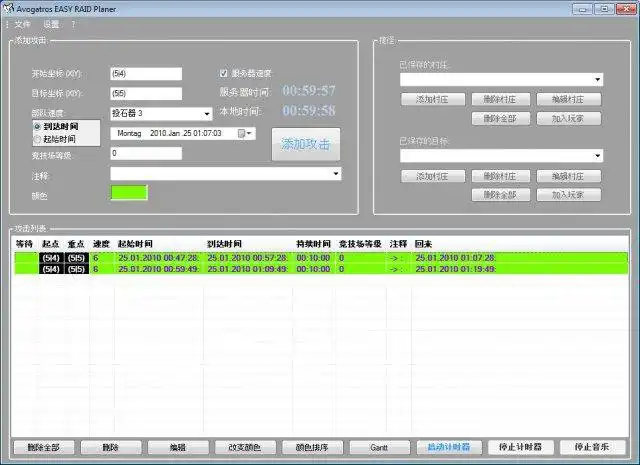Click the 改变颜色 button
The image size is (640, 465).
coord(245,447)
